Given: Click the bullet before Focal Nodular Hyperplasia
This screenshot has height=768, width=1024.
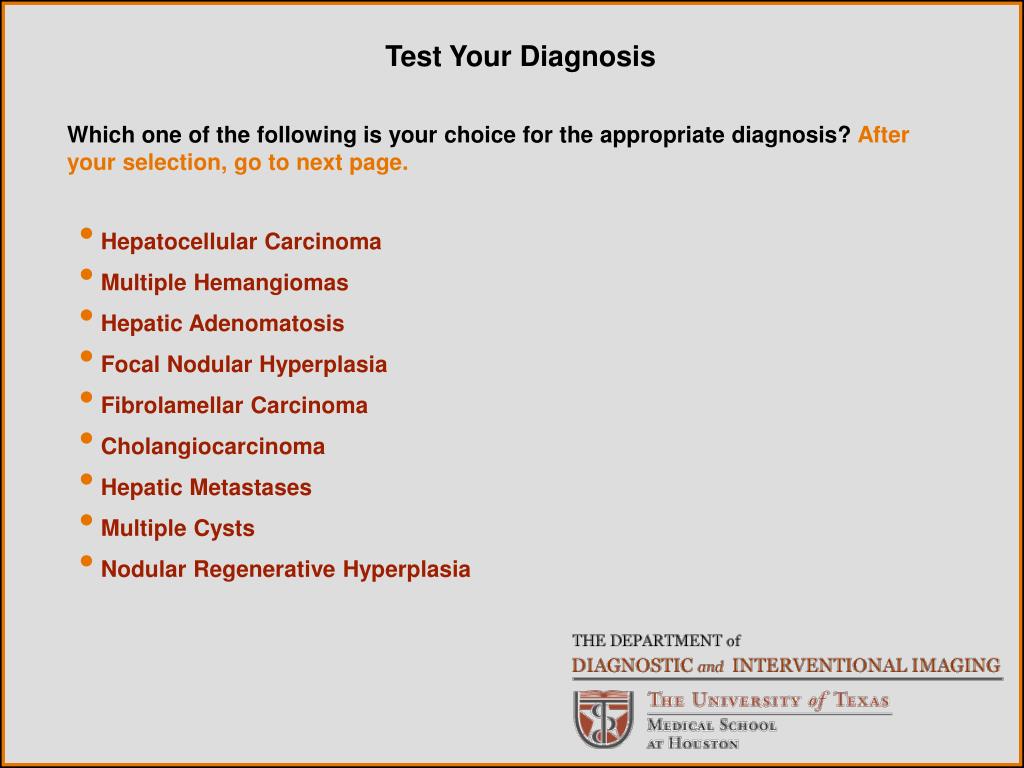Looking at the screenshot, I should point(86,356).
